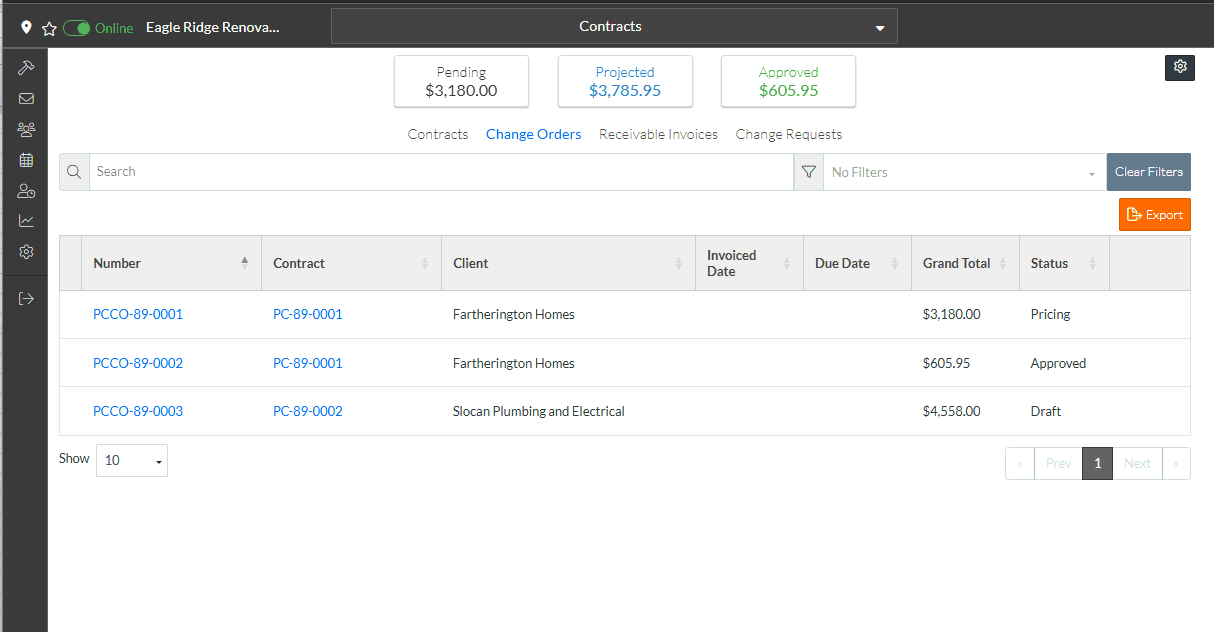Click the star favorite icon in the top bar

click(49, 28)
